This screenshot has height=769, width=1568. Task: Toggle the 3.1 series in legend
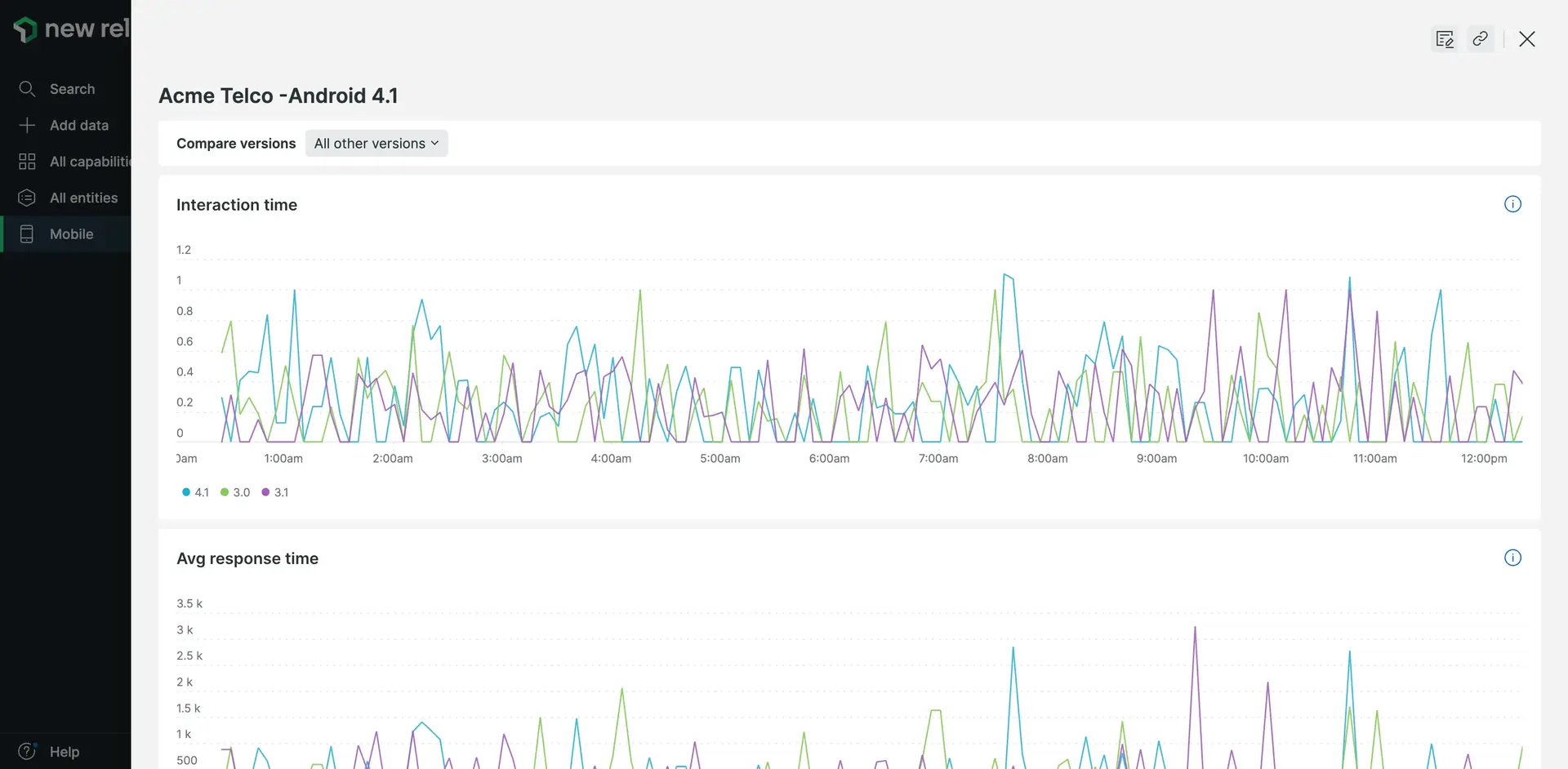[x=275, y=492]
